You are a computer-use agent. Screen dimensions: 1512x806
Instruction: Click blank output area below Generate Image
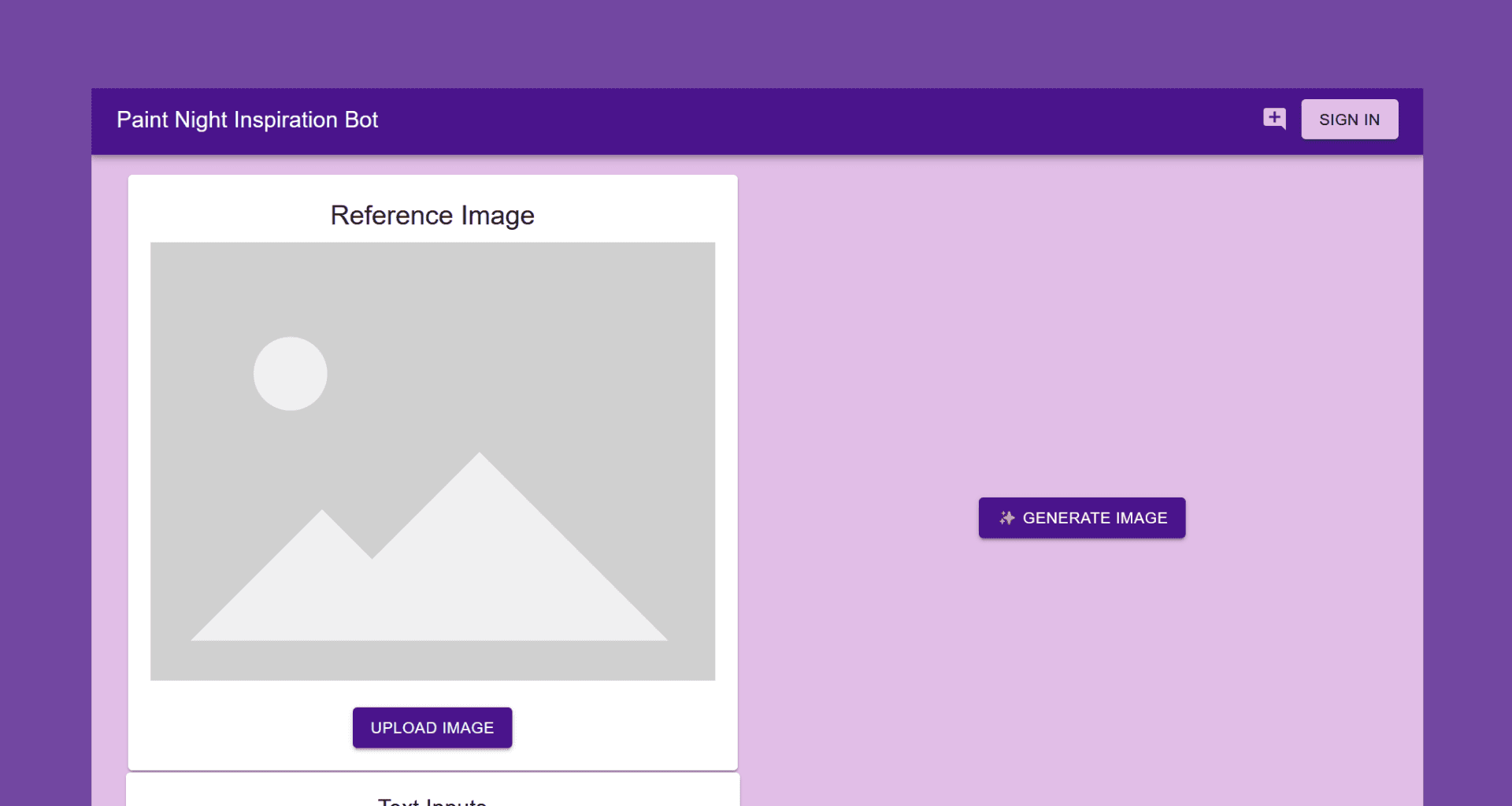point(1082,669)
